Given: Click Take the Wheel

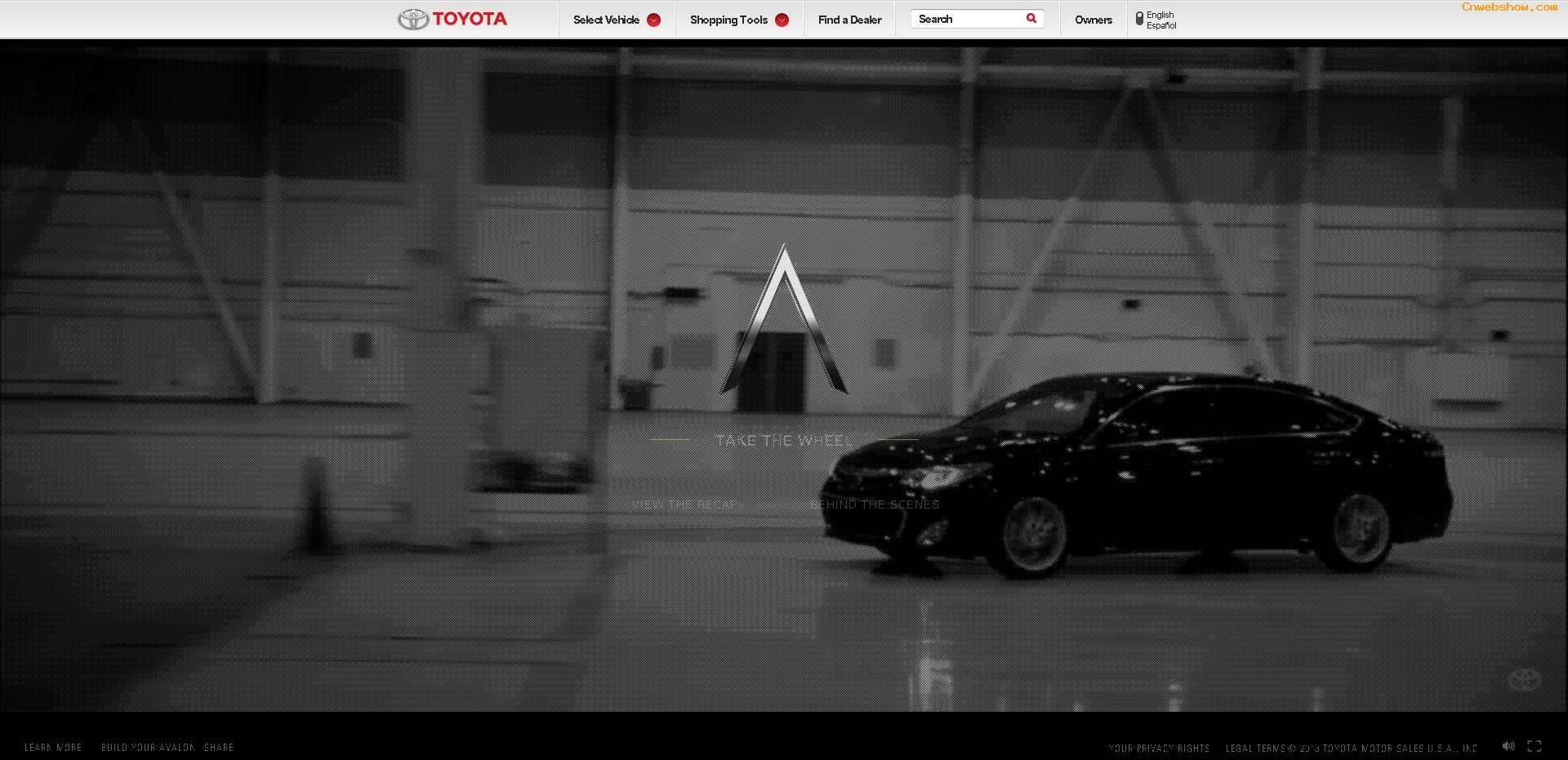Looking at the screenshot, I should point(783,440).
